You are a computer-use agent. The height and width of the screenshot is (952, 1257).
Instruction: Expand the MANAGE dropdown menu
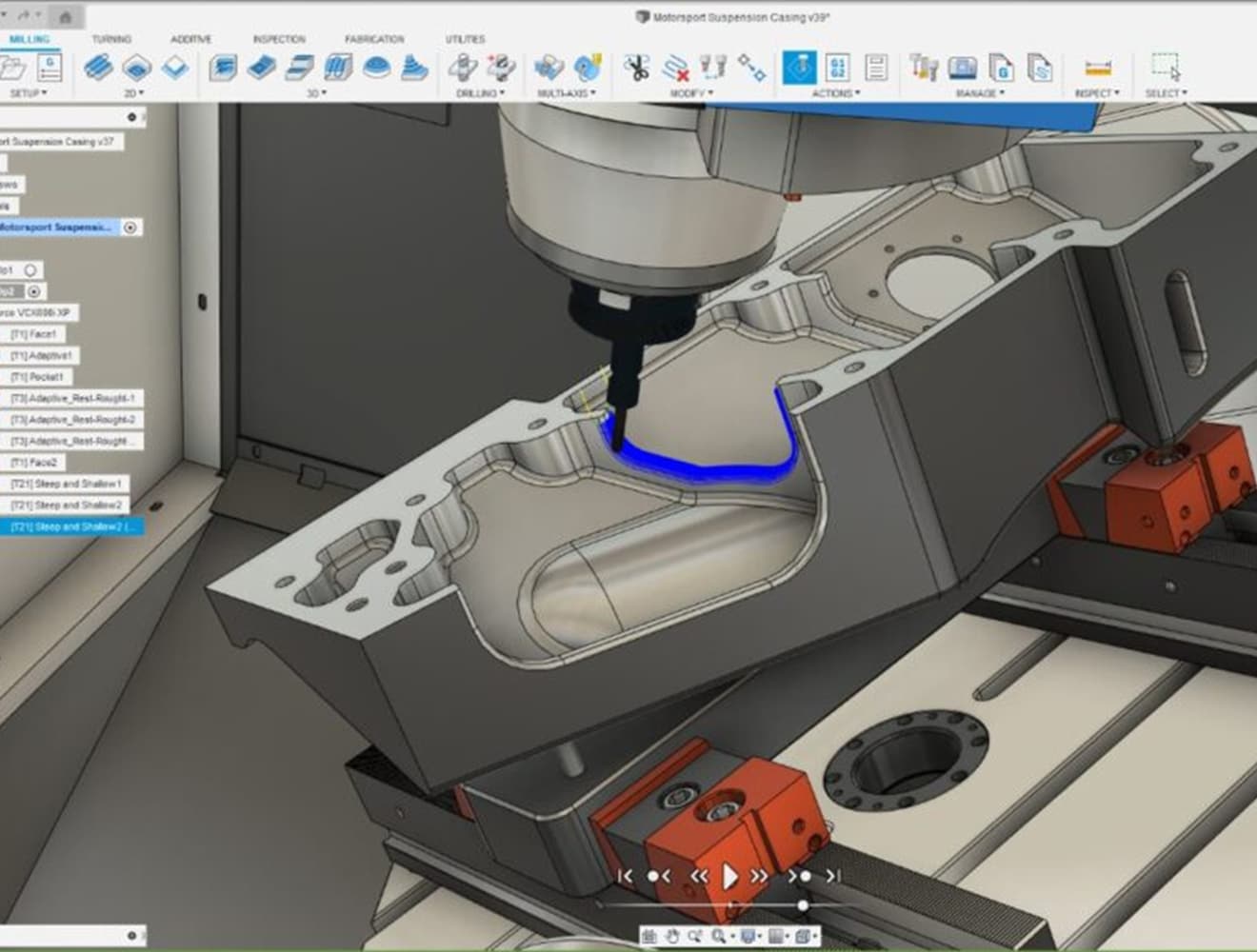tap(981, 93)
